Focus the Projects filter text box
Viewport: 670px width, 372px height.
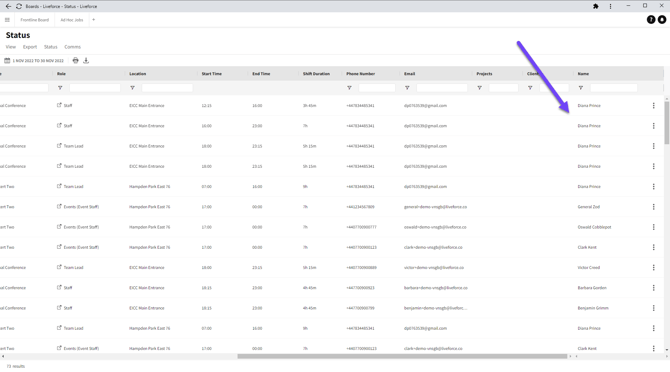[x=503, y=88]
